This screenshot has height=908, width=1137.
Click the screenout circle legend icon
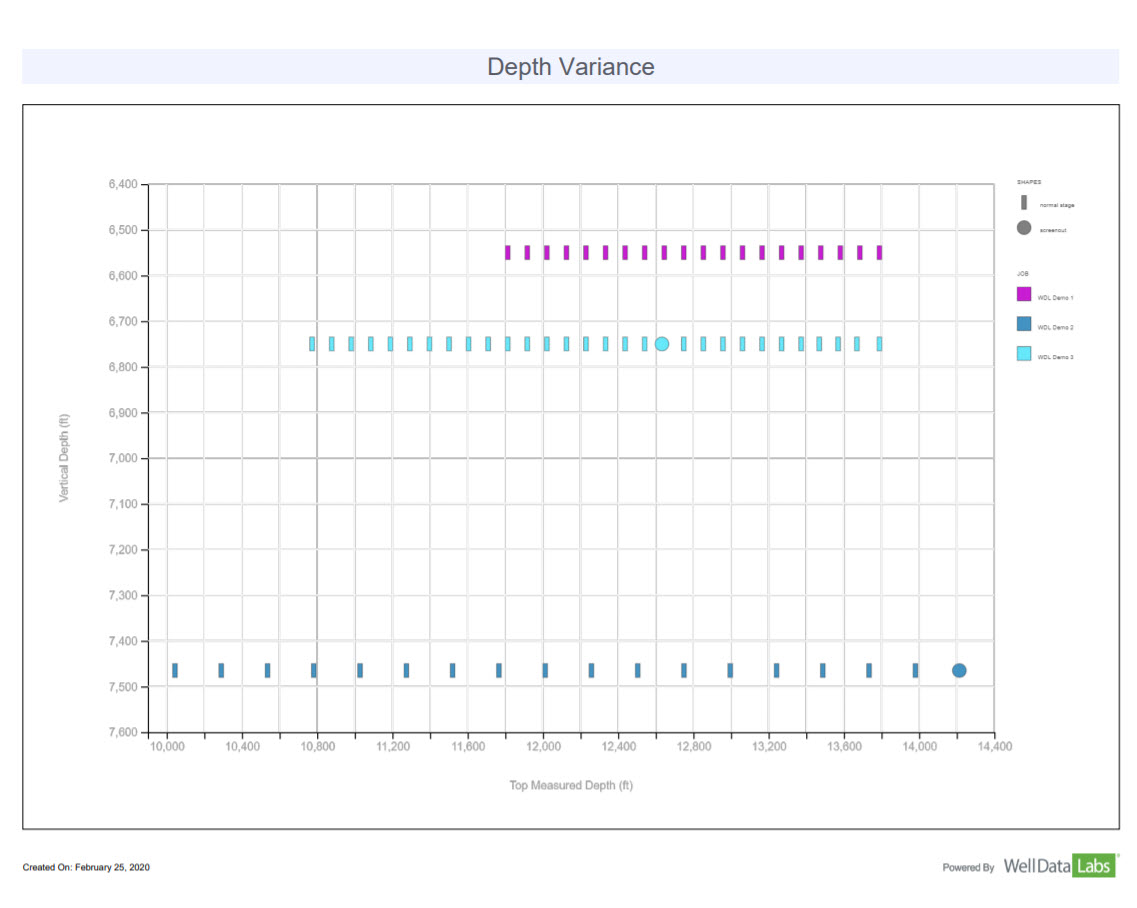pos(1023,228)
